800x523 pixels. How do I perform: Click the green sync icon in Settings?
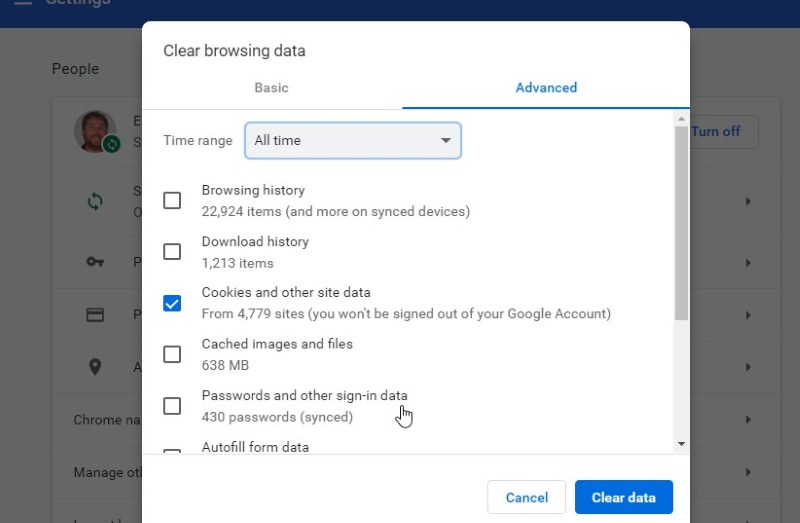(95, 202)
